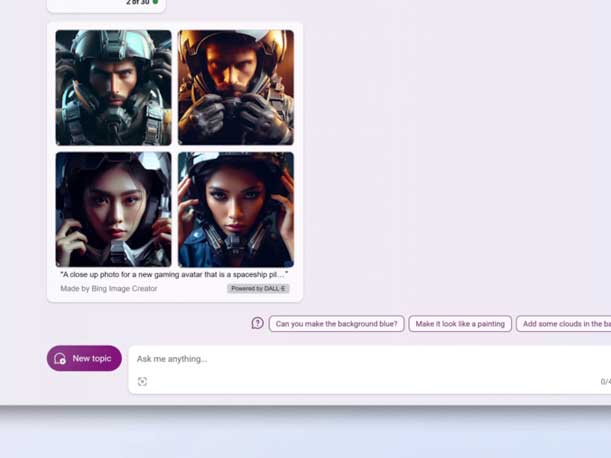
Task: Open top-right orange-lit pilot image
Action: (x=236, y=88)
